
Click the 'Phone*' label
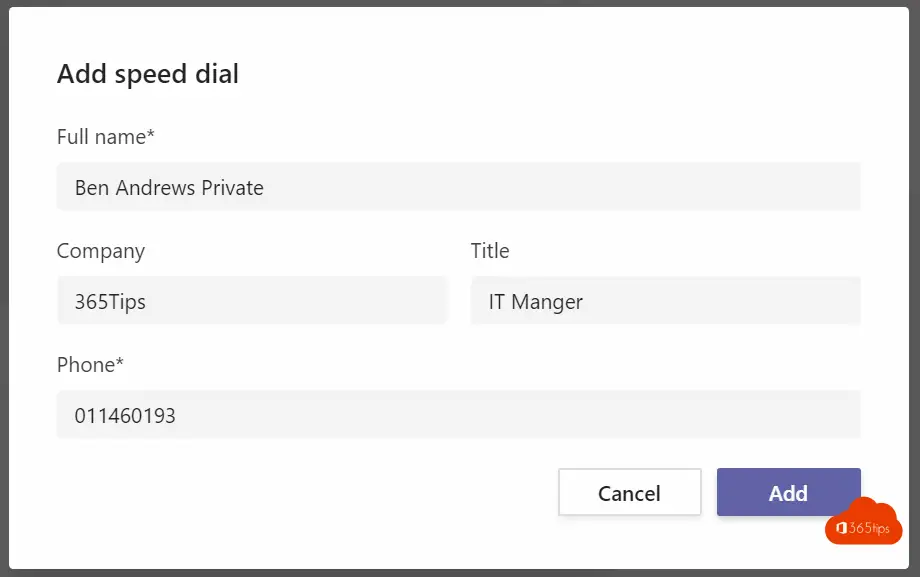pyautogui.click(x=90, y=365)
